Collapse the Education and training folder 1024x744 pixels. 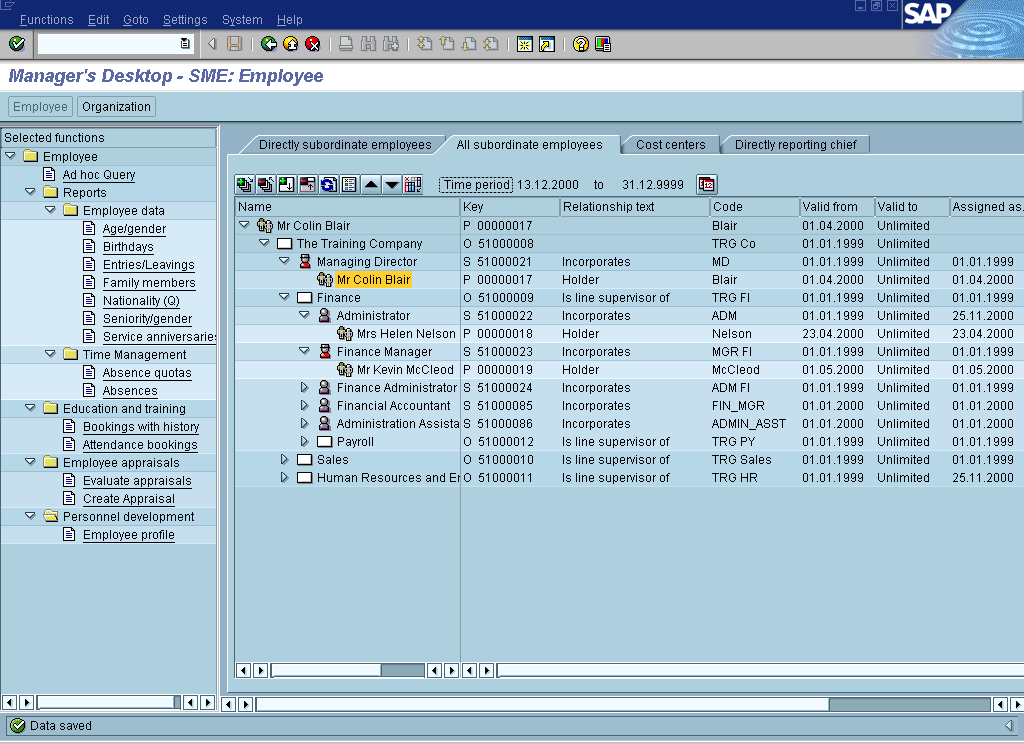click(x=30, y=408)
